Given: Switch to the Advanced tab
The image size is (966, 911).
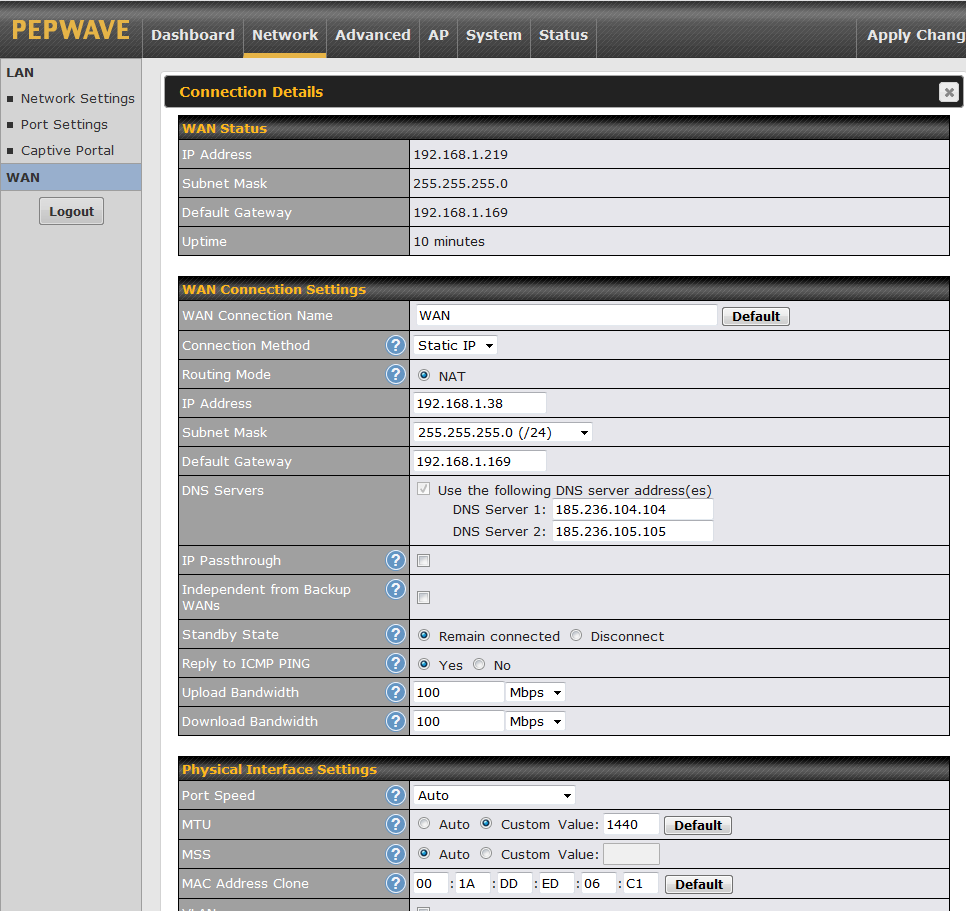Looking at the screenshot, I should tap(372, 35).
